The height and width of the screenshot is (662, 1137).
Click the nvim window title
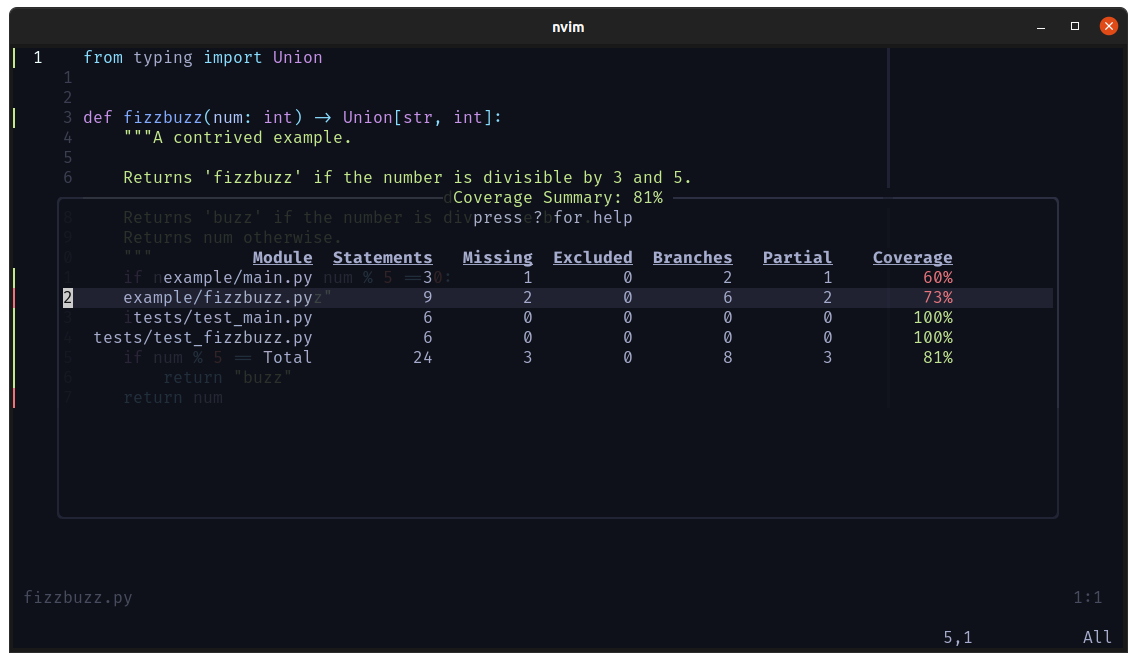coord(568,27)
